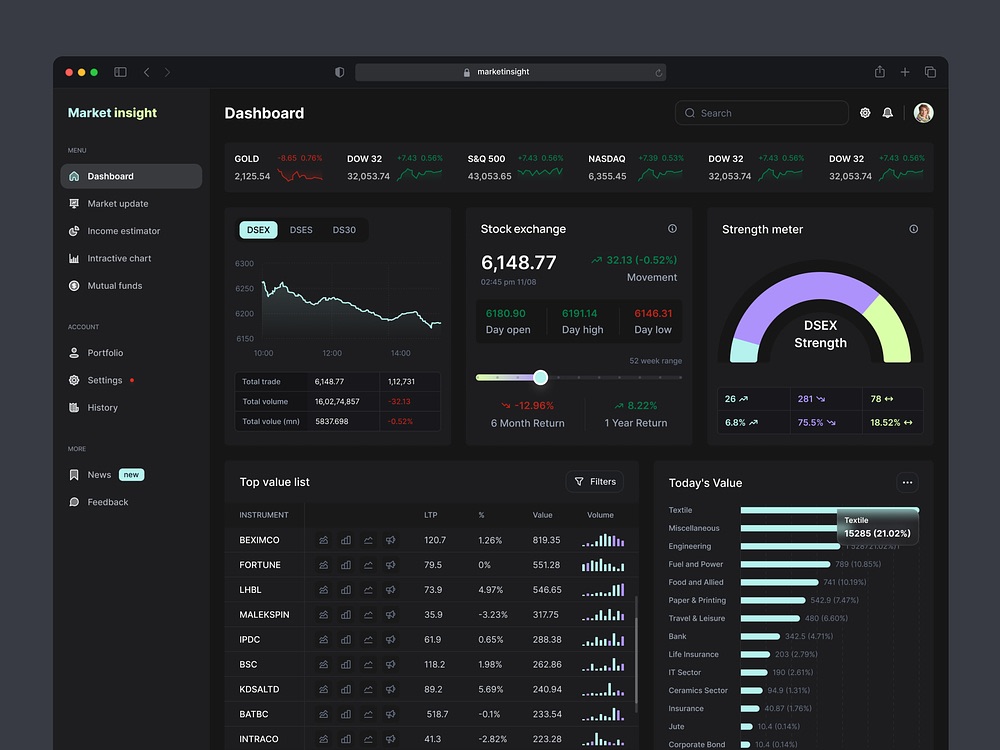The width and height of the screenshot is (1000, 750).
Task: Open a new tab with plus icon
Action: click(904, 72)
